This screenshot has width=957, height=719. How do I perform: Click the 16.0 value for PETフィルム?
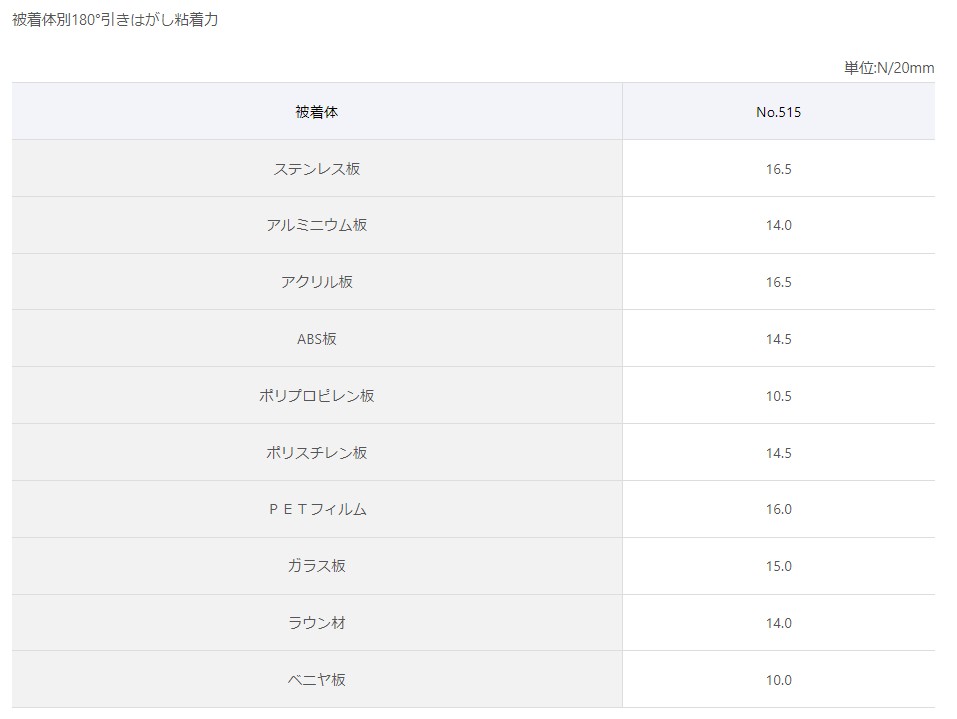[779, 509]
